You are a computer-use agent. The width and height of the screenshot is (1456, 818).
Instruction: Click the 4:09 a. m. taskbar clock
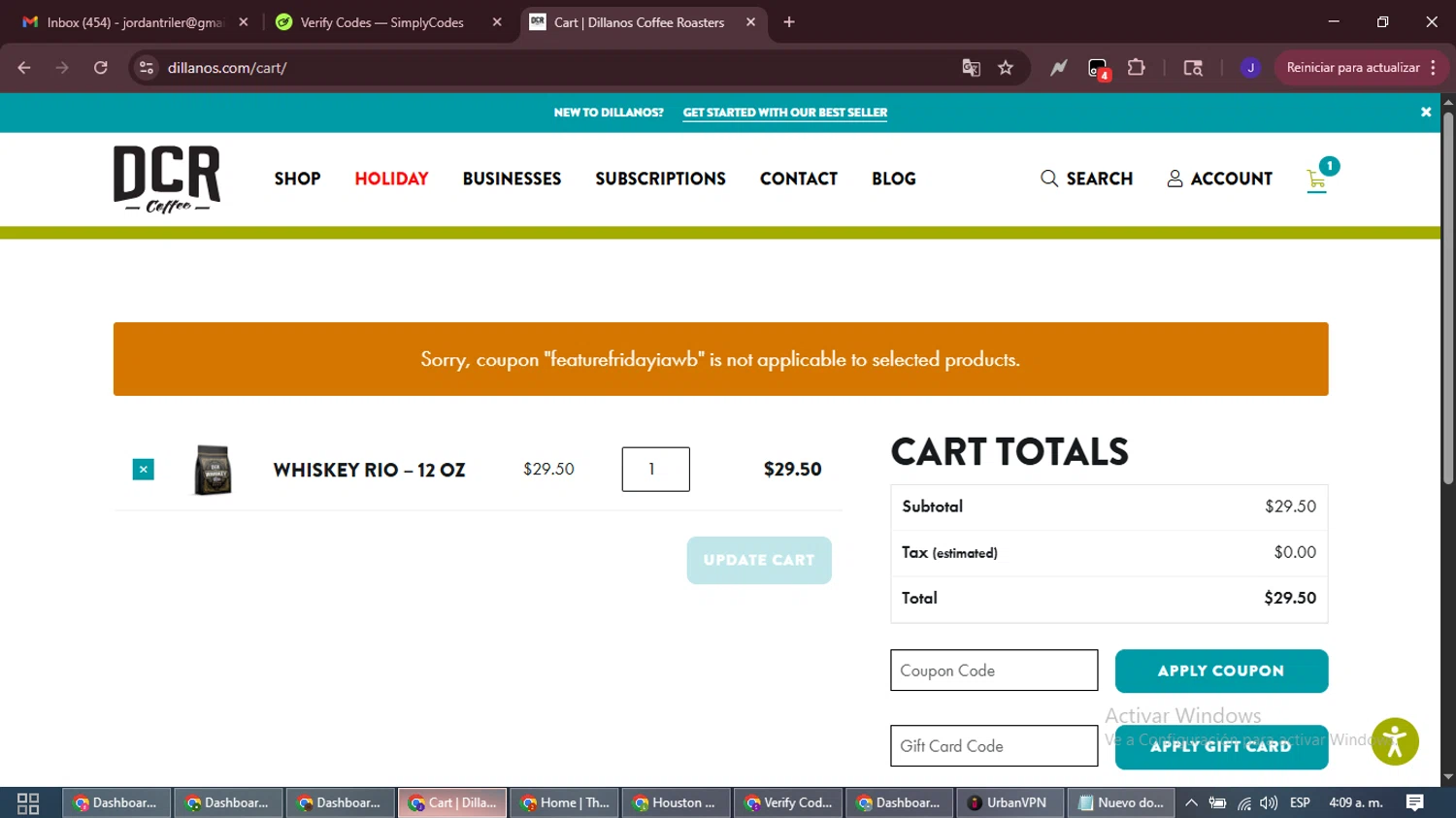(x=1356, y=803)
